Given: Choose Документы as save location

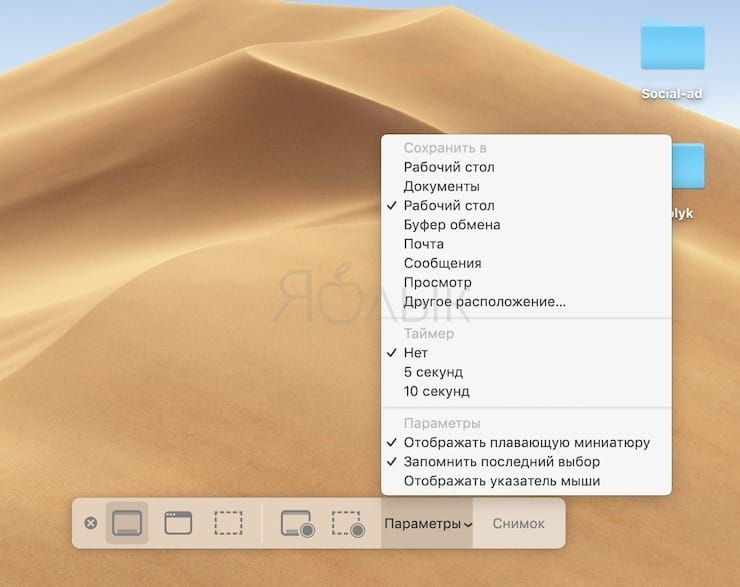Looking at the screenshot, I should pos(526,186).
